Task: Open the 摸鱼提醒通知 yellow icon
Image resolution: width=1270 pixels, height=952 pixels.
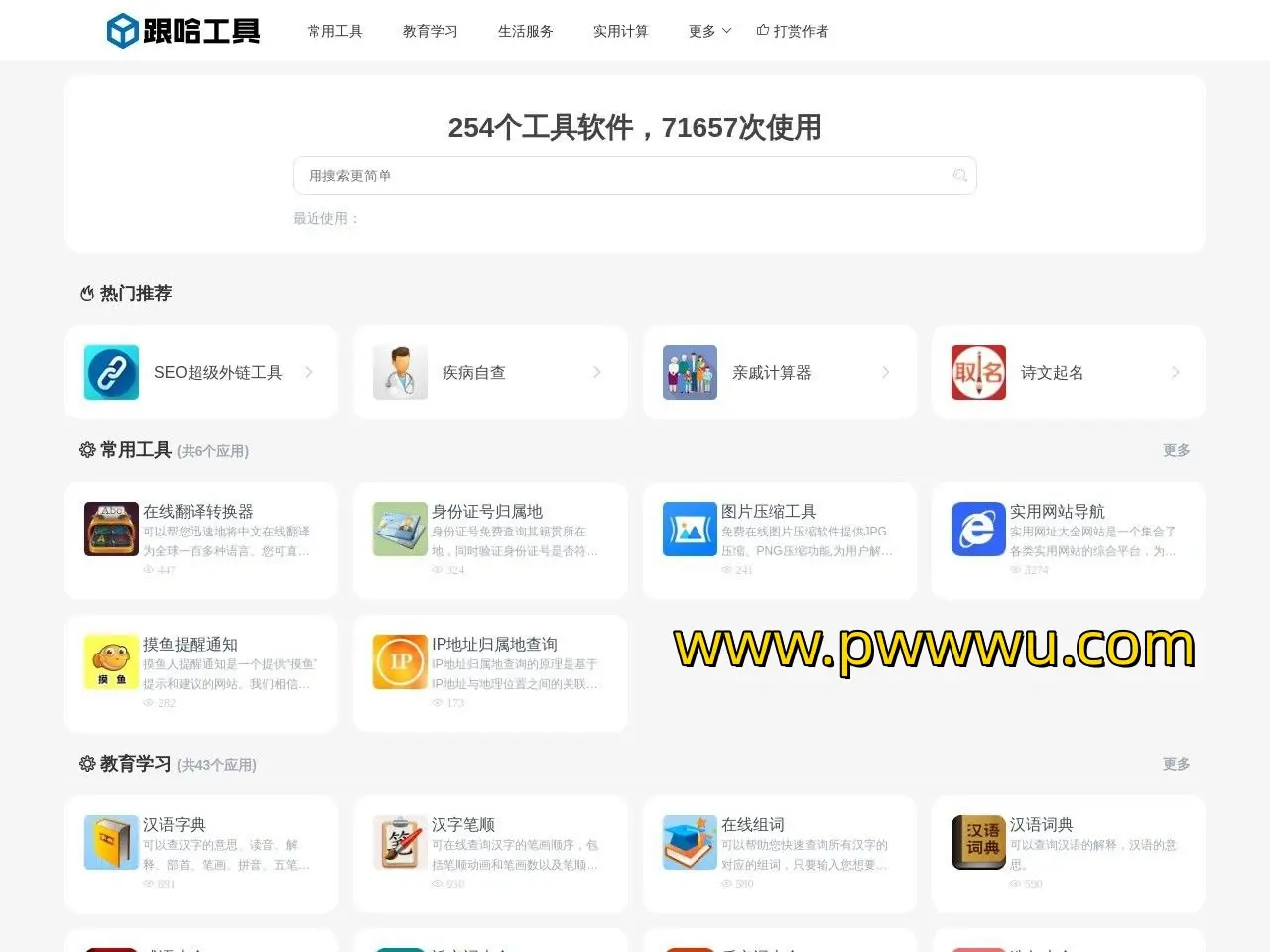Action: pyautogui.click(x=111, y=661)
